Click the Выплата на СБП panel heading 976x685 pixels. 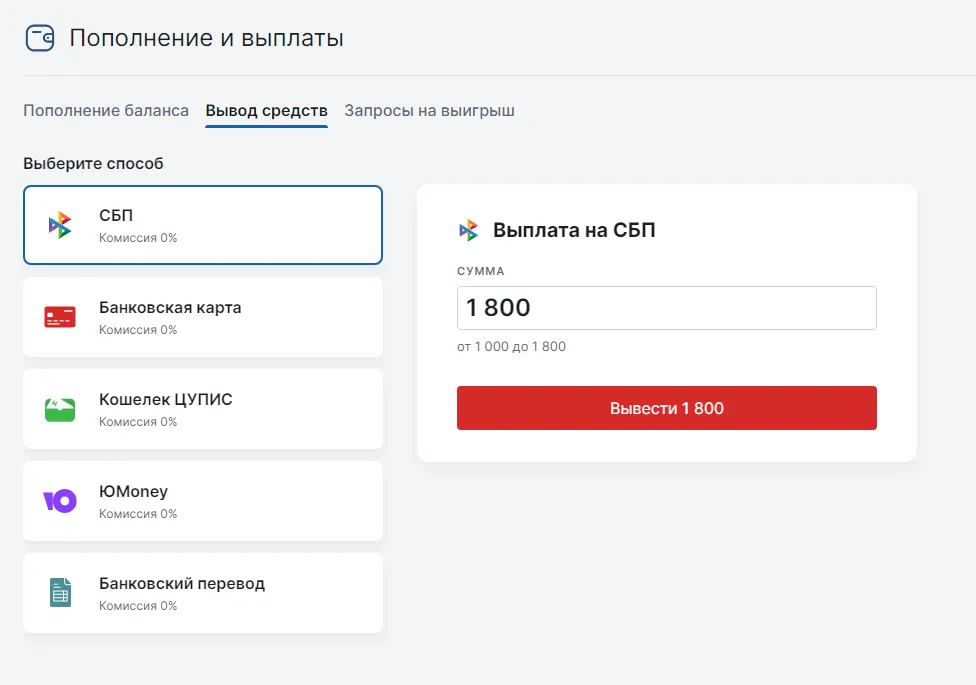tap(574, 230)
